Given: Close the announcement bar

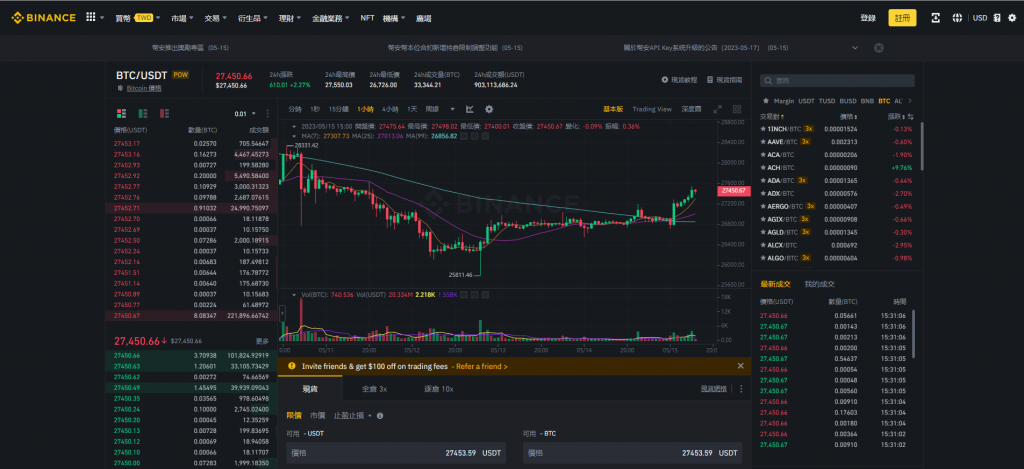Looking at the screenshot, I should click(879, 48).
